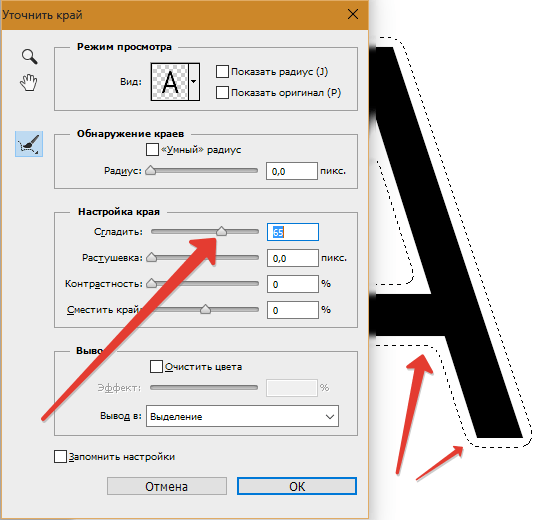Click the Сместить край slider handle

pos(206,309)
